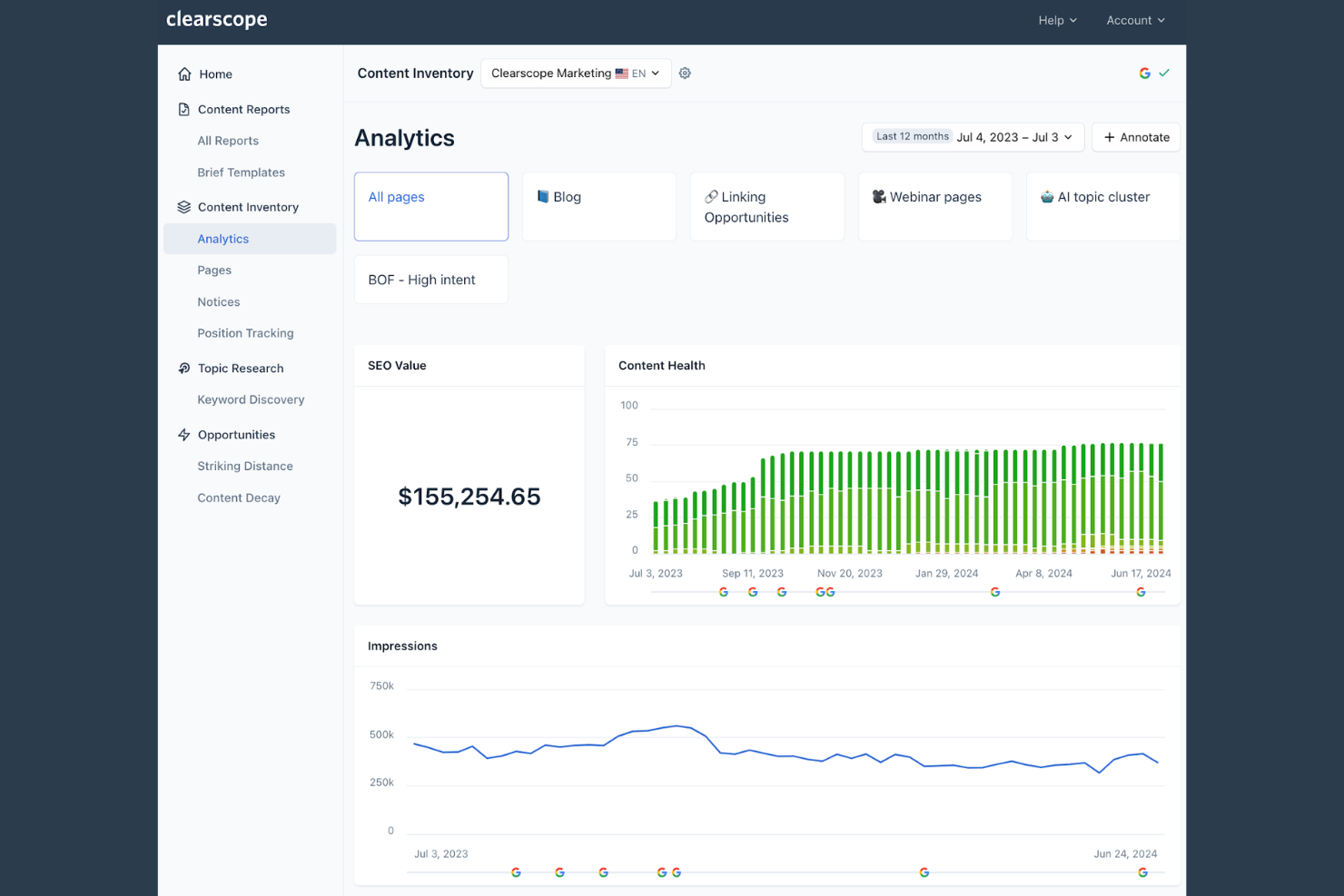Click the Topic Research icon
1344x896 pixels.
pos(183,368)
